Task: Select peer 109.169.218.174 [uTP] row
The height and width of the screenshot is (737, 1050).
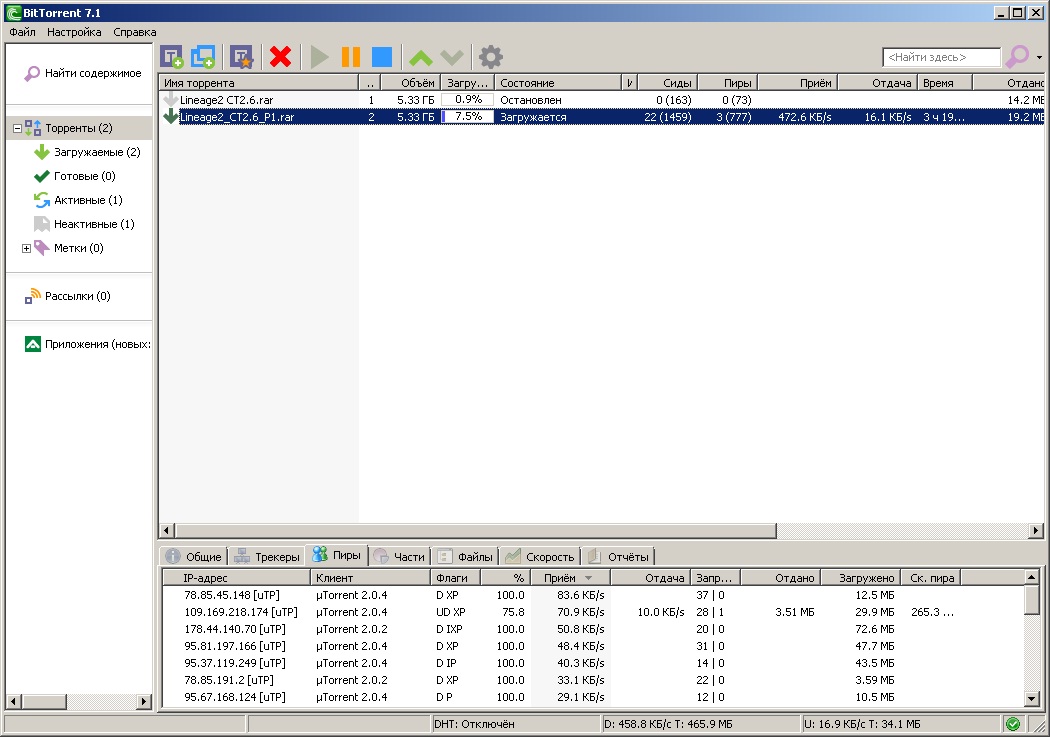Action: pos(593,612)
